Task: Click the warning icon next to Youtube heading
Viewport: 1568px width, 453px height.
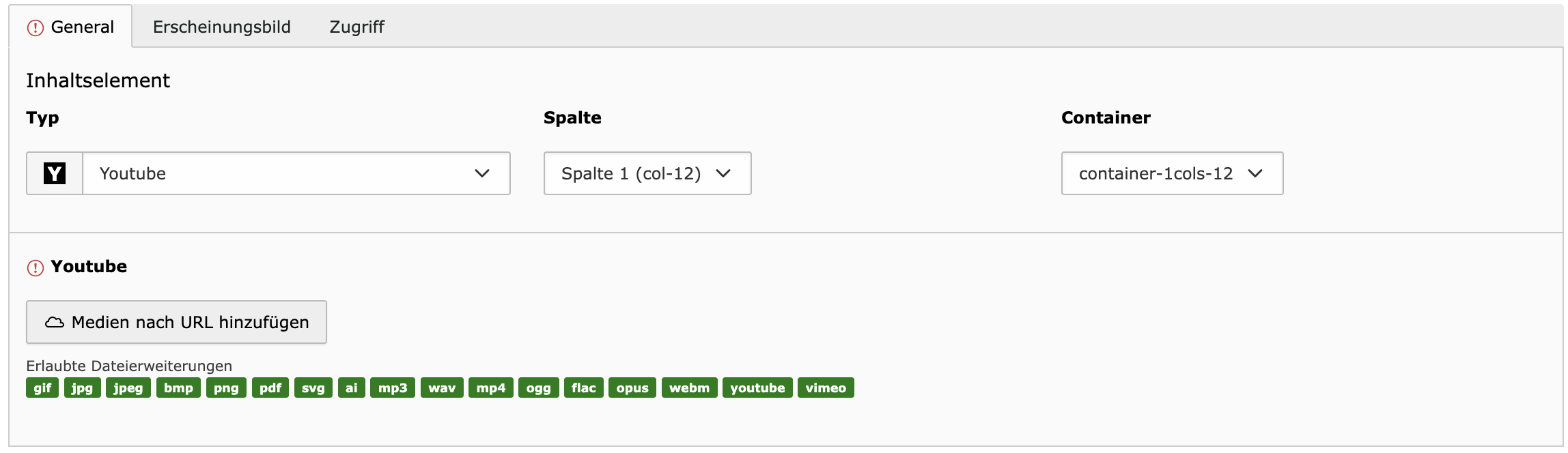Action: 35,267
